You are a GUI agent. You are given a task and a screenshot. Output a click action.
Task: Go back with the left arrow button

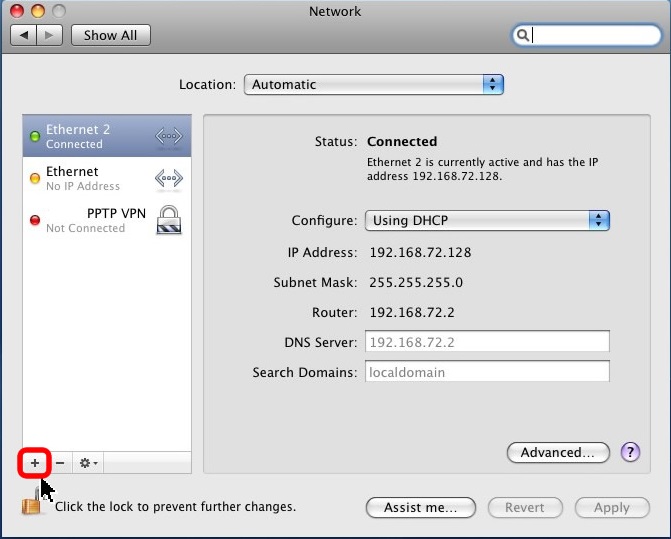coord(24,35)
